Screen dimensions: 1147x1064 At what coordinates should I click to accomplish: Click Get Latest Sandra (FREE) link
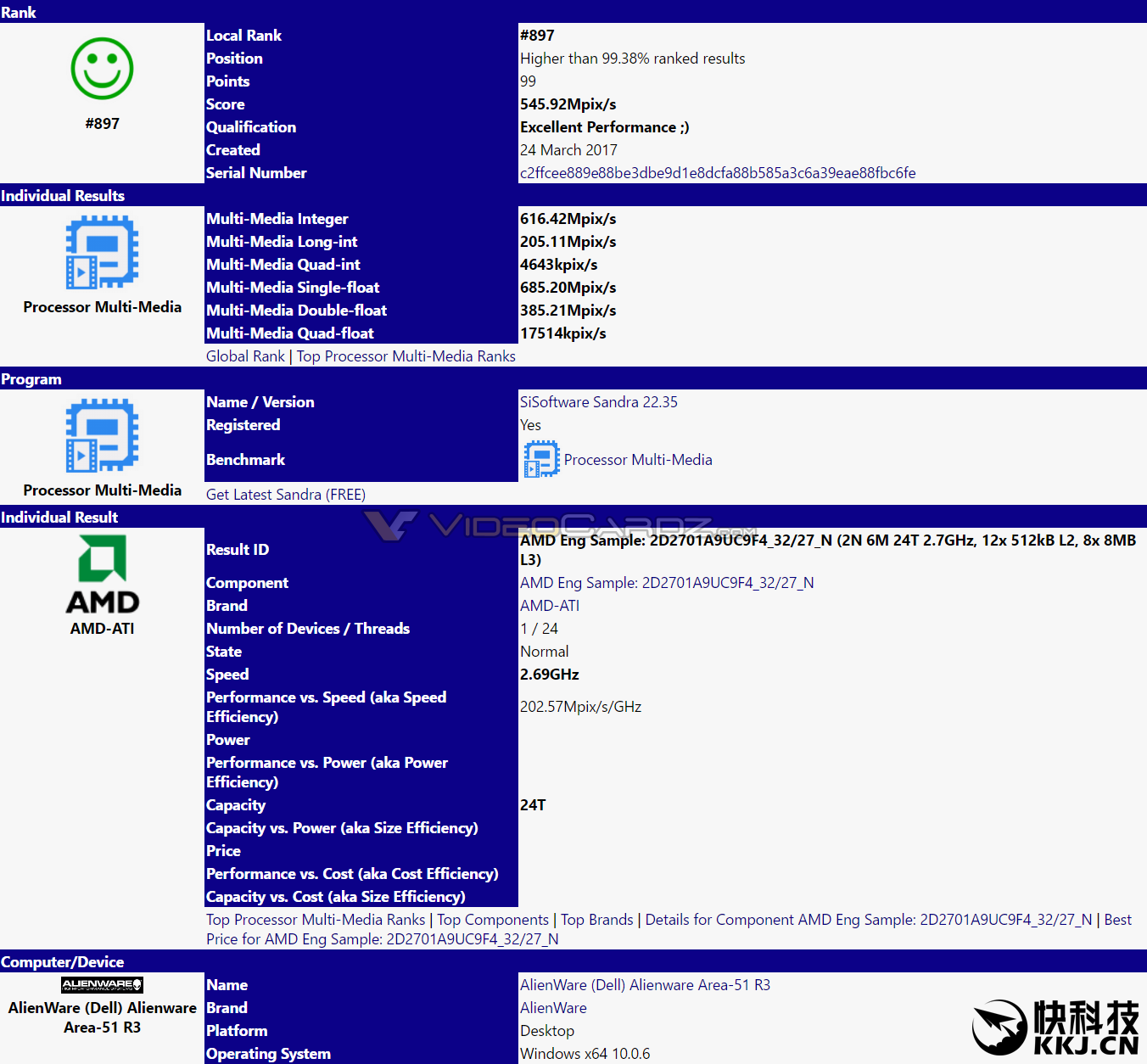286,495
